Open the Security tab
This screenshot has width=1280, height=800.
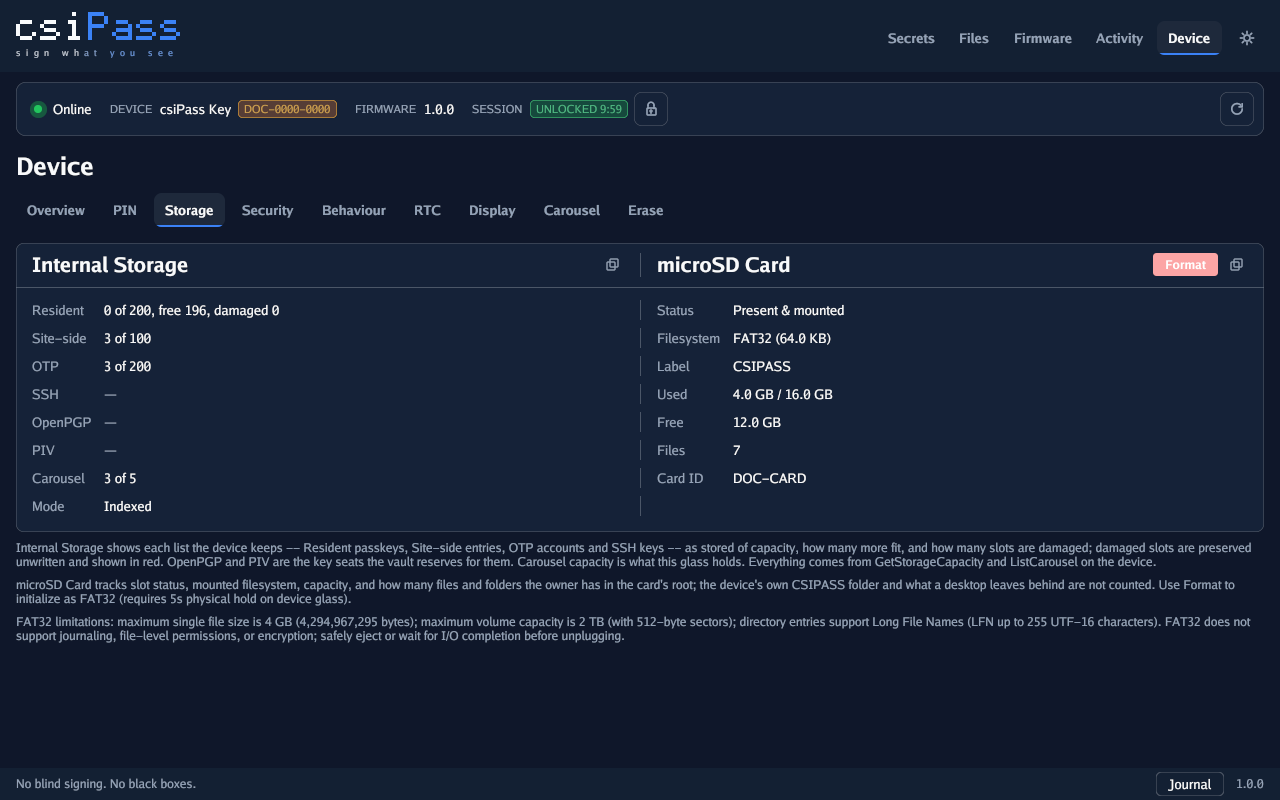[x=268, y=210]
